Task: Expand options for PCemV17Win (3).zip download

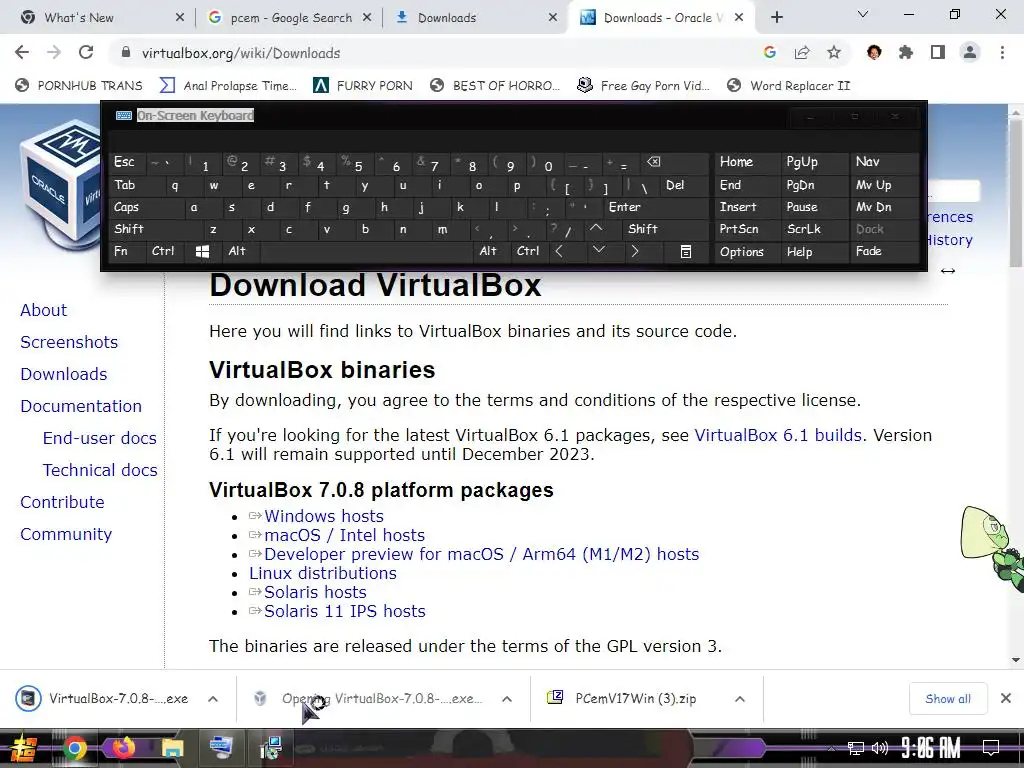Action: click(739, 699)
